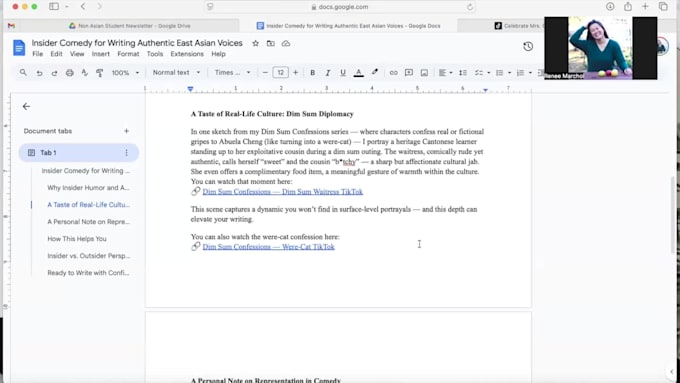This screenshot has width=680, height=383.
Task: Show Safari downloads
Action: pyautogui.click(x=610, y=7)
